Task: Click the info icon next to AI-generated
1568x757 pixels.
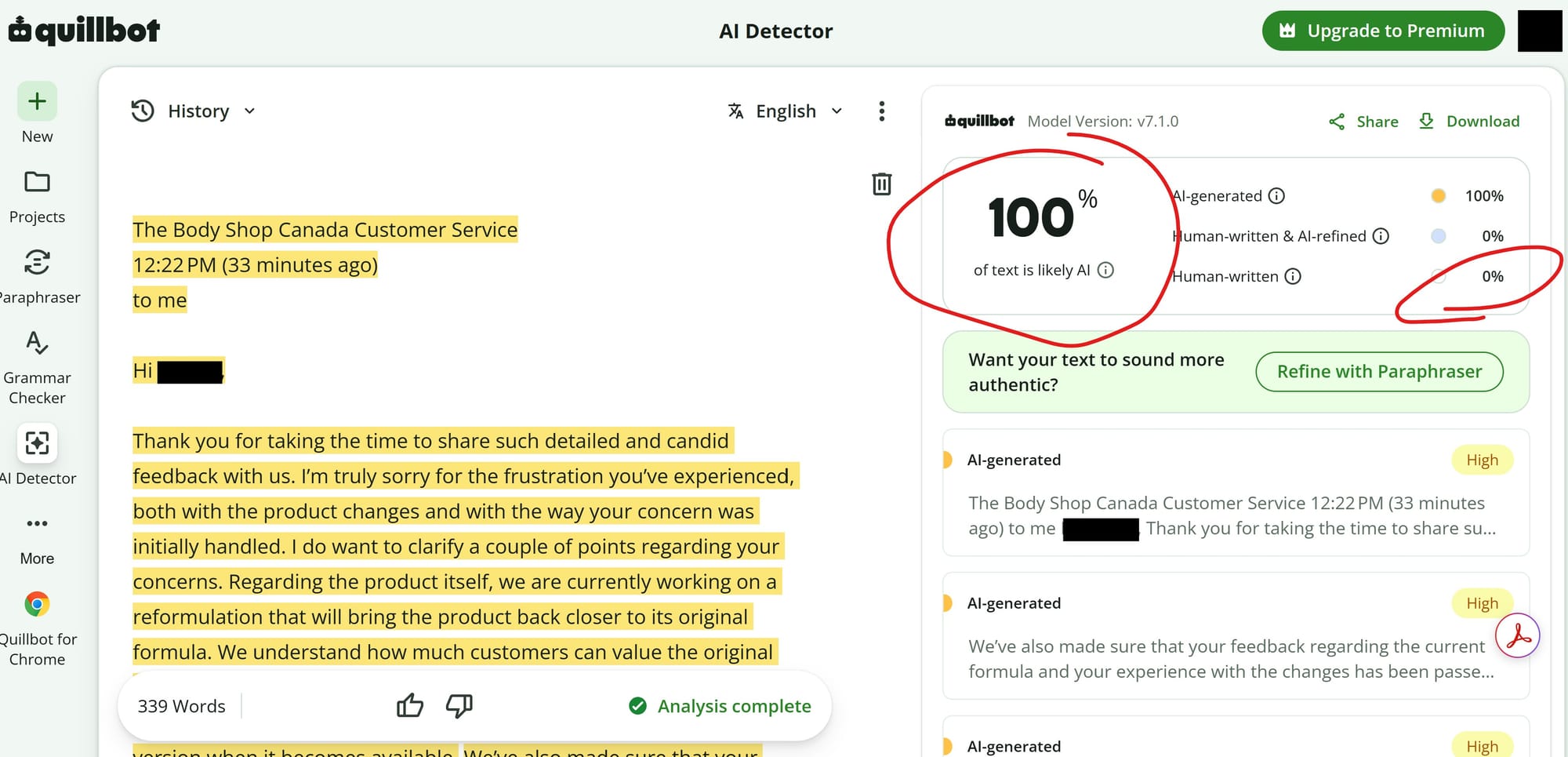Action: click(1276, 195)
